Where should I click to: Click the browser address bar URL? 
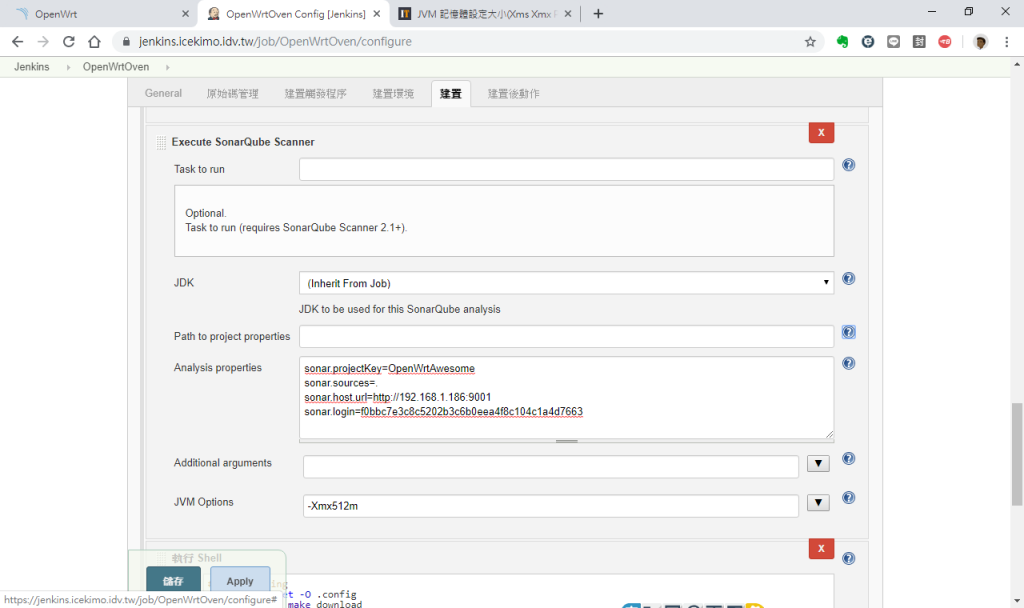click(275, 42)
